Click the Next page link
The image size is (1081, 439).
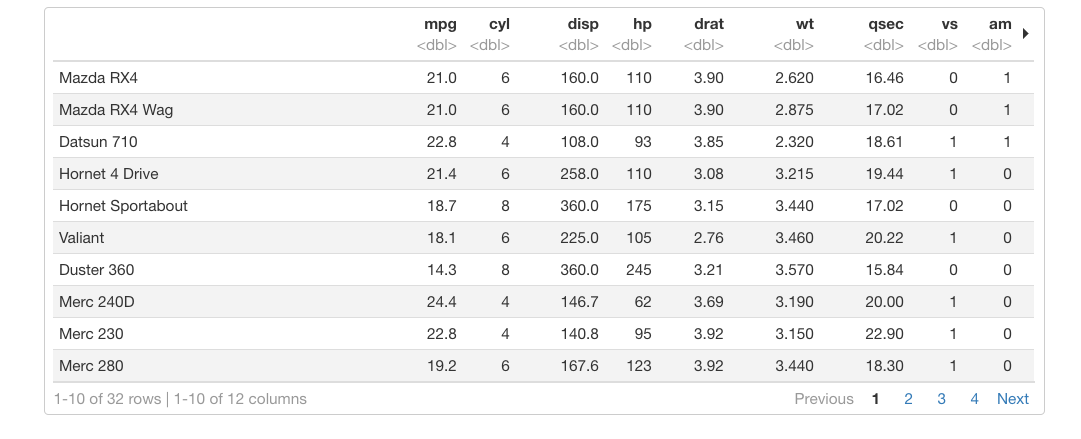(x=1012, y=399)
